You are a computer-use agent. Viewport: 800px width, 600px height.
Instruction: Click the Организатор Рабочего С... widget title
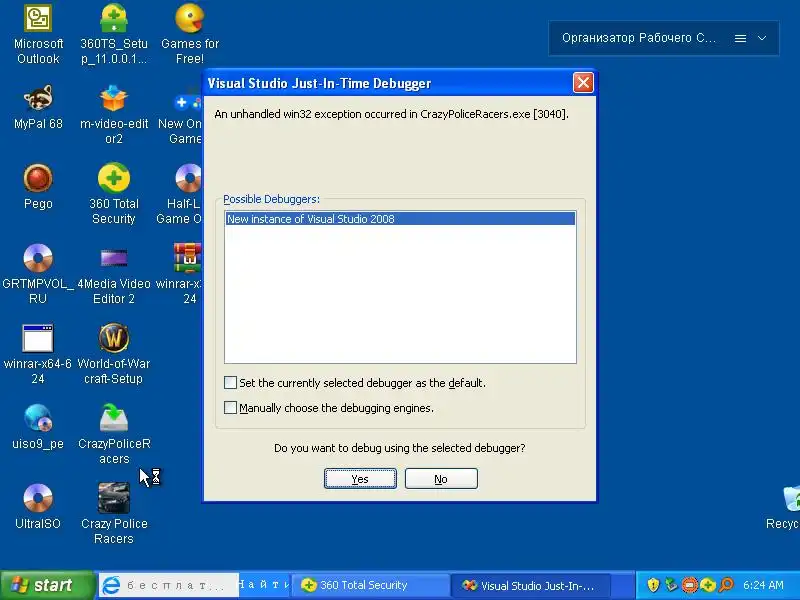[x=639, y=38]
